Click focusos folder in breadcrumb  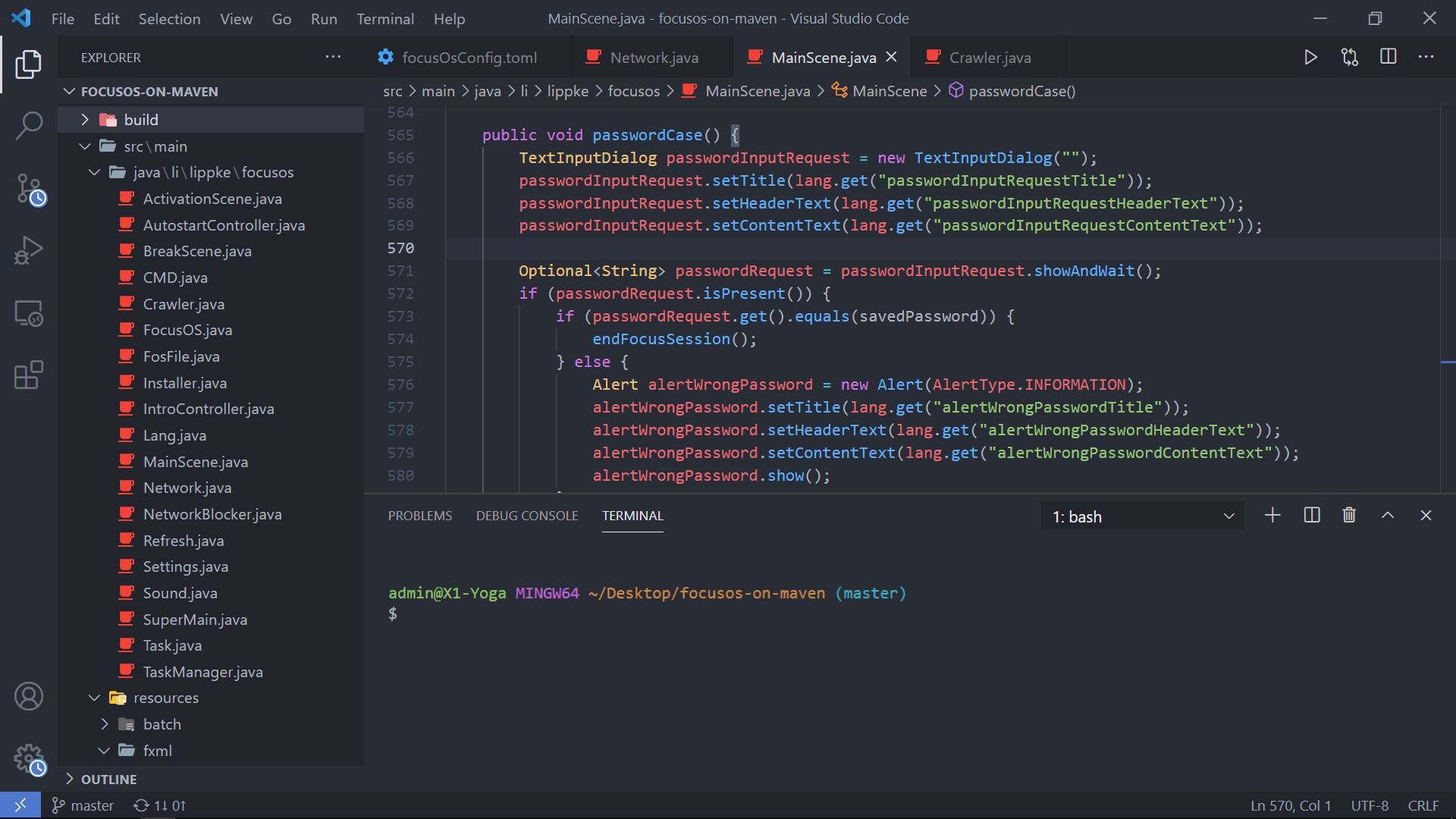click(x=634, y=91)
